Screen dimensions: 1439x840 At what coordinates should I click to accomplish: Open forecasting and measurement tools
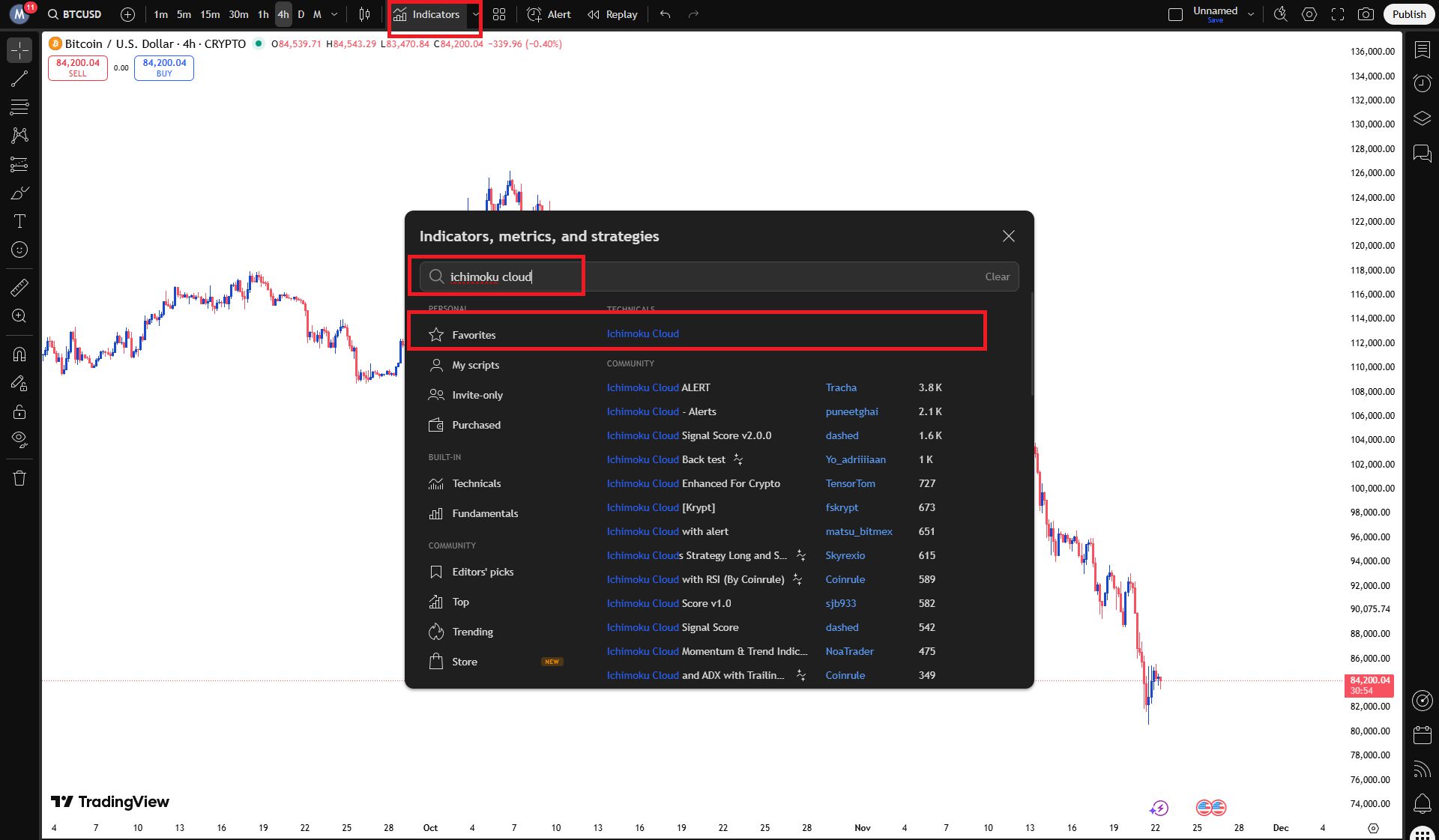(x=19, y=164)
